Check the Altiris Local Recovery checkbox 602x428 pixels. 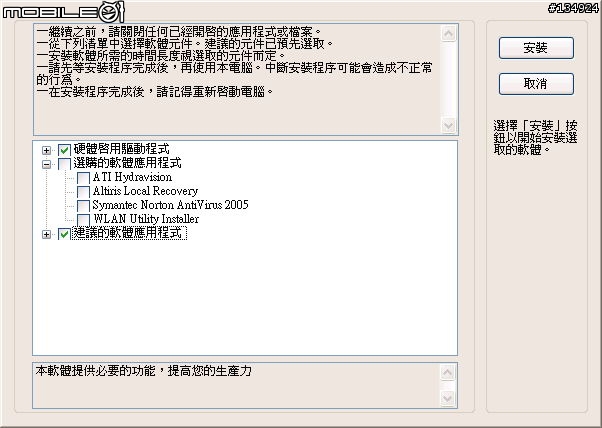point(83,192)
